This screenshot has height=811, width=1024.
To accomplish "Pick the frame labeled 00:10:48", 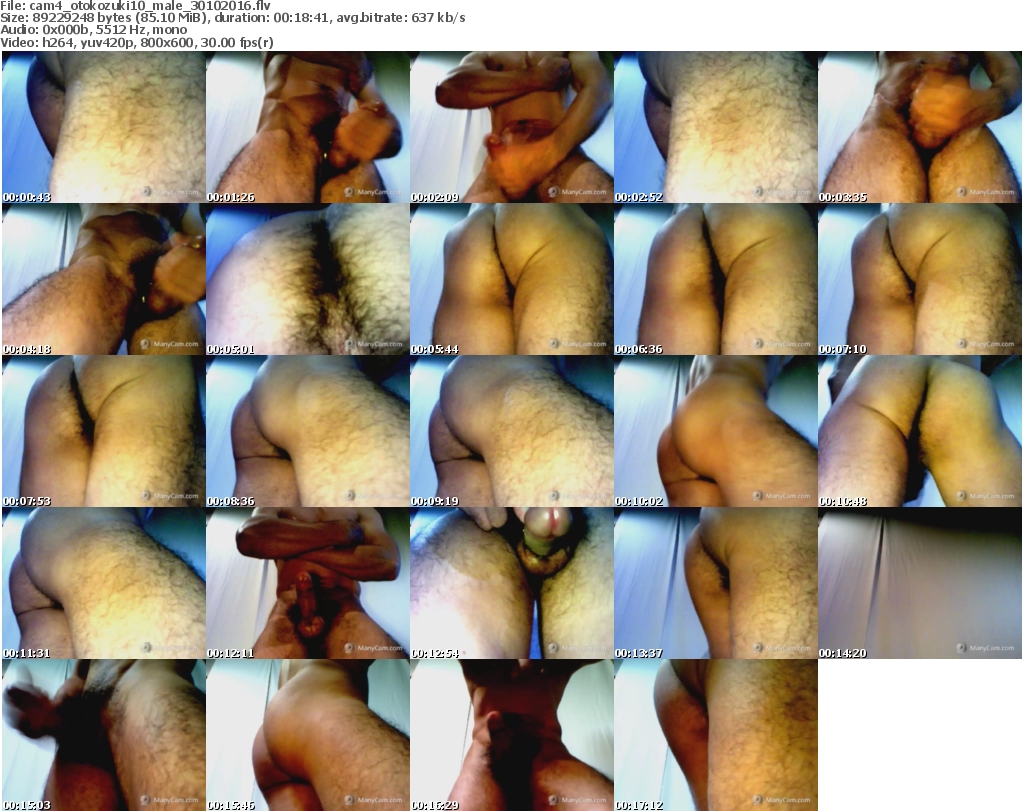I will (920, 431).
